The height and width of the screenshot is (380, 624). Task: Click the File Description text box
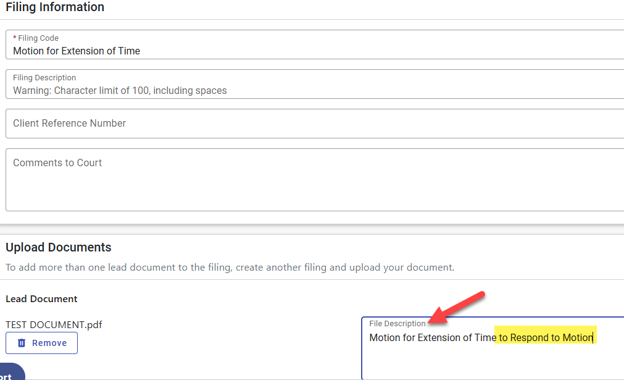click(x=493, y=348)
